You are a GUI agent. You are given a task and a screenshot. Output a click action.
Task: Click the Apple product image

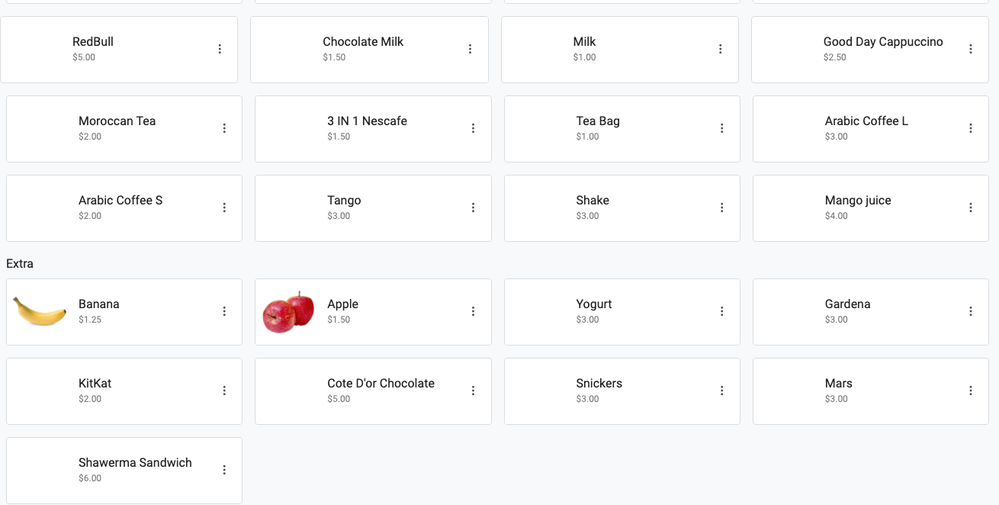(289, 312)
